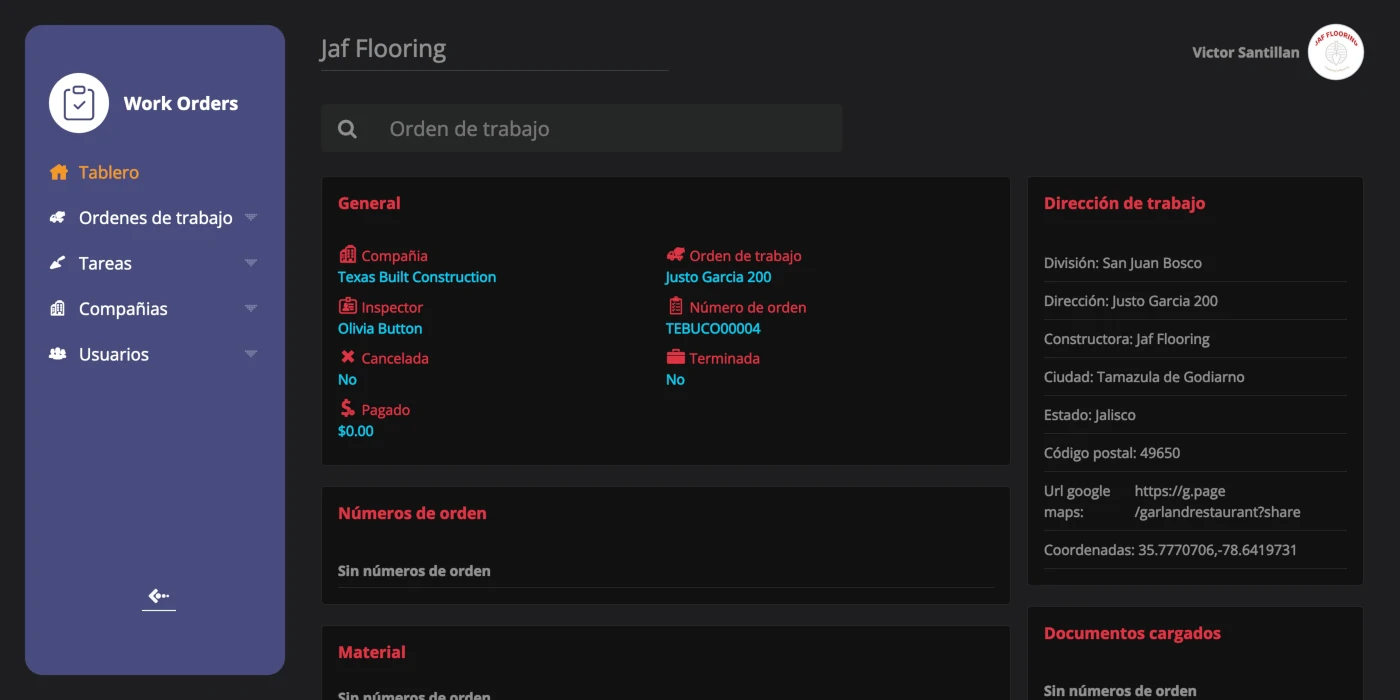This screenshot has width=1400, height=700.
Task: Click the Compañía building icon
Action: (x=347, y=255)
